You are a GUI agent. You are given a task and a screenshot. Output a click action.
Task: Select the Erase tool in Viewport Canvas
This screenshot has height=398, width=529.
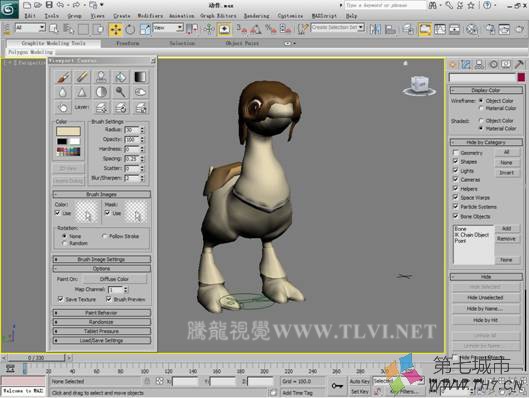coord(82,77)
